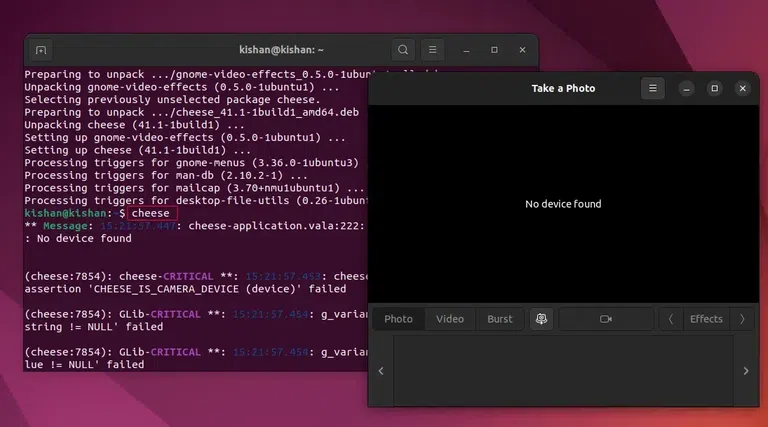Viewport: 768px width, 427px height.
Task: Switch to Photo mode
Action: (398, 319)
